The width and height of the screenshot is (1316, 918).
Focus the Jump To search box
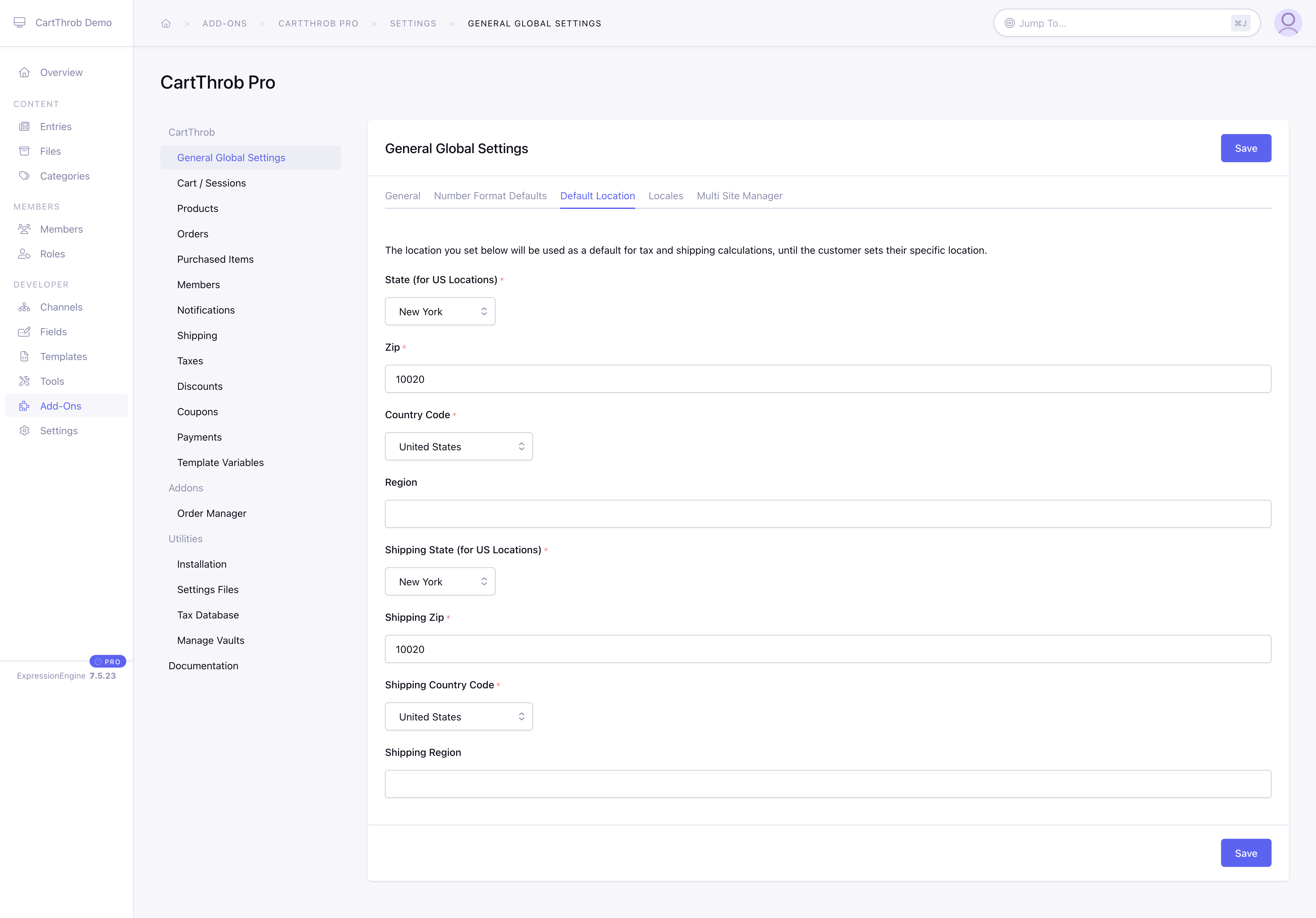(x=1126, y=23)
